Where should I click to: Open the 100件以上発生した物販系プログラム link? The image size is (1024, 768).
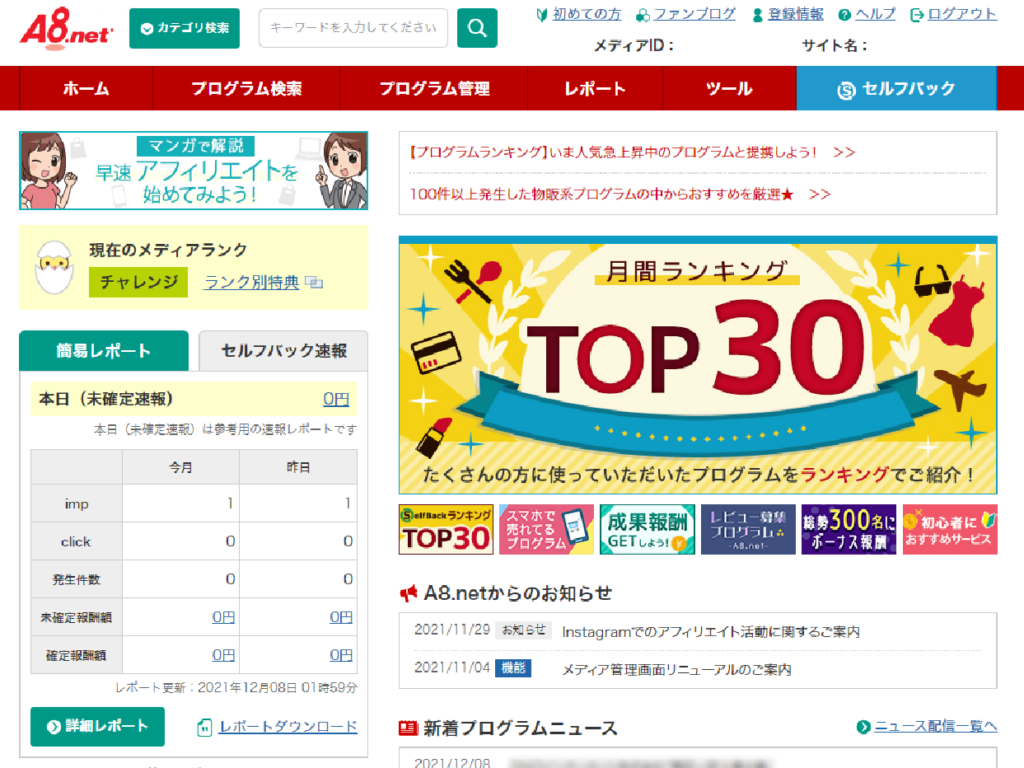coord(620,194)
